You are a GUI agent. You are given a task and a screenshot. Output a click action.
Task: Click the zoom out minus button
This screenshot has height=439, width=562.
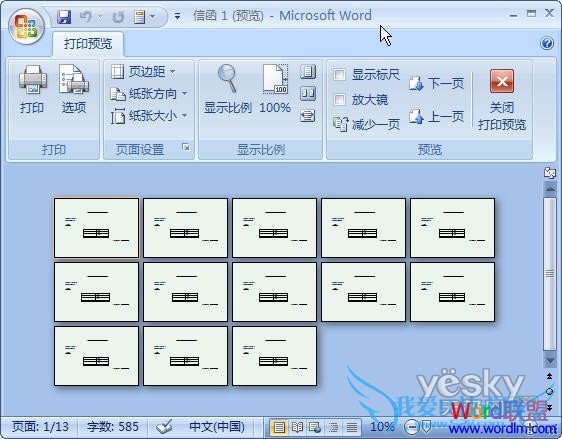tap(411, 427)
